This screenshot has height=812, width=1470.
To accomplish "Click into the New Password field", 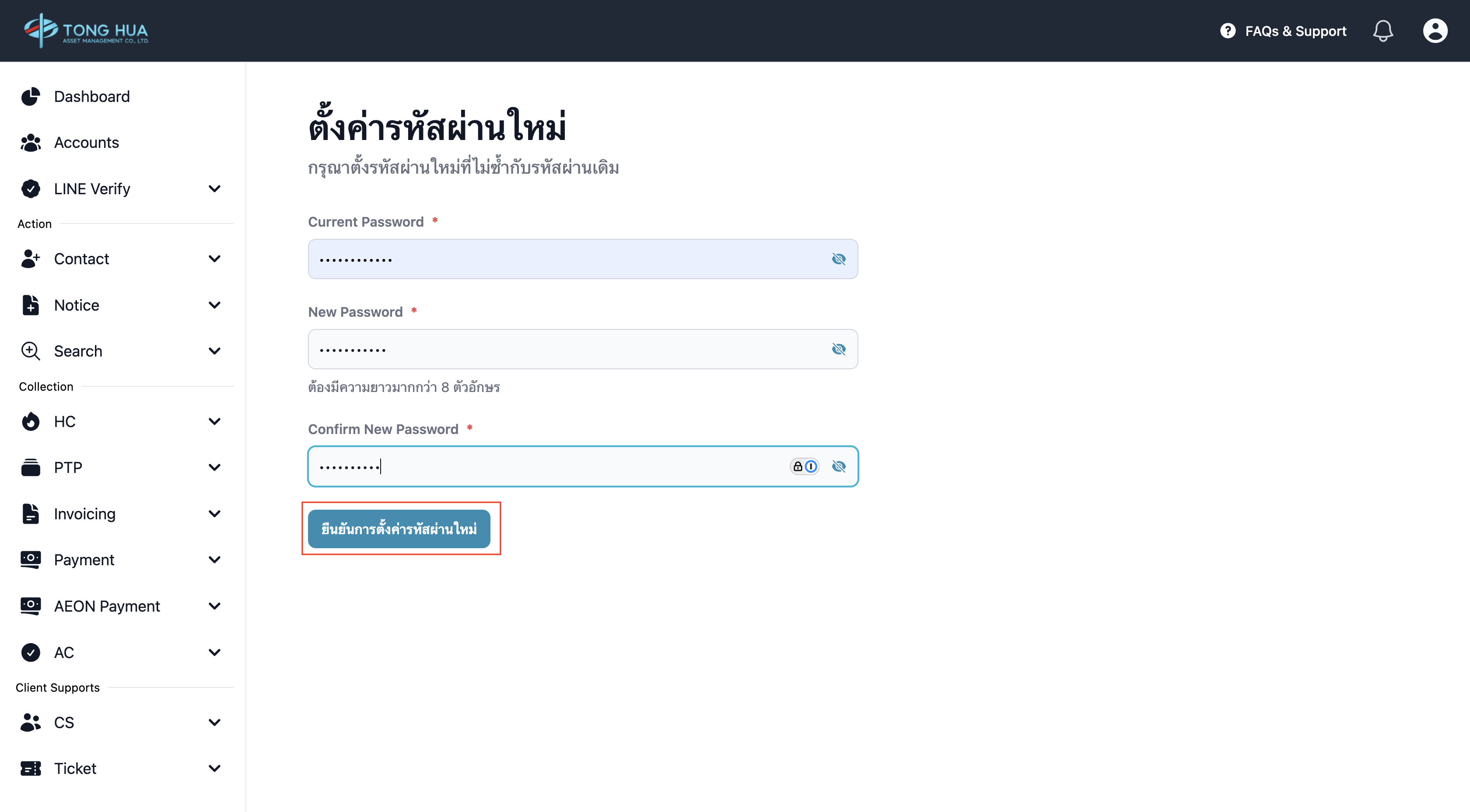I will tap(565, 349).
